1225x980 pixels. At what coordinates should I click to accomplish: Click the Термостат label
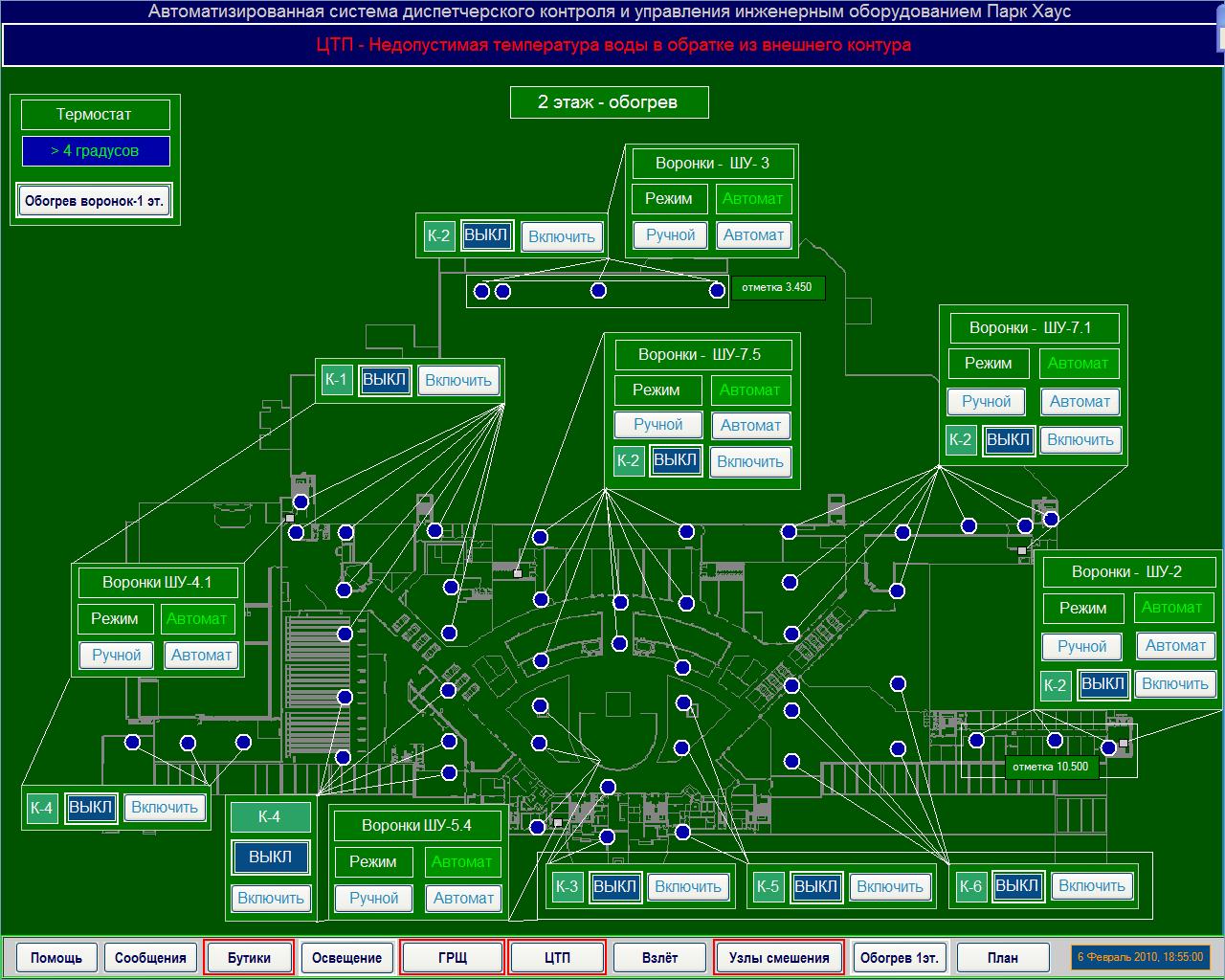coord(95,115)
